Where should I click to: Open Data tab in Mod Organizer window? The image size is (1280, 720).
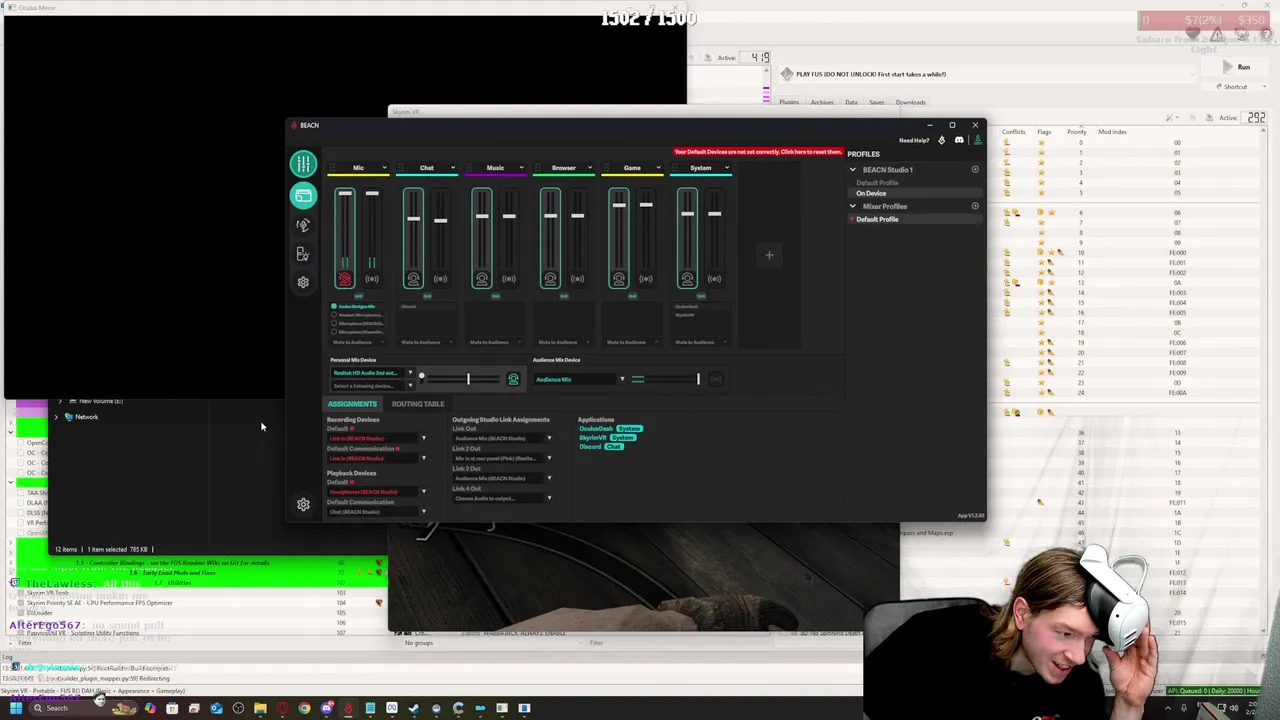click(x=851, y=102)
